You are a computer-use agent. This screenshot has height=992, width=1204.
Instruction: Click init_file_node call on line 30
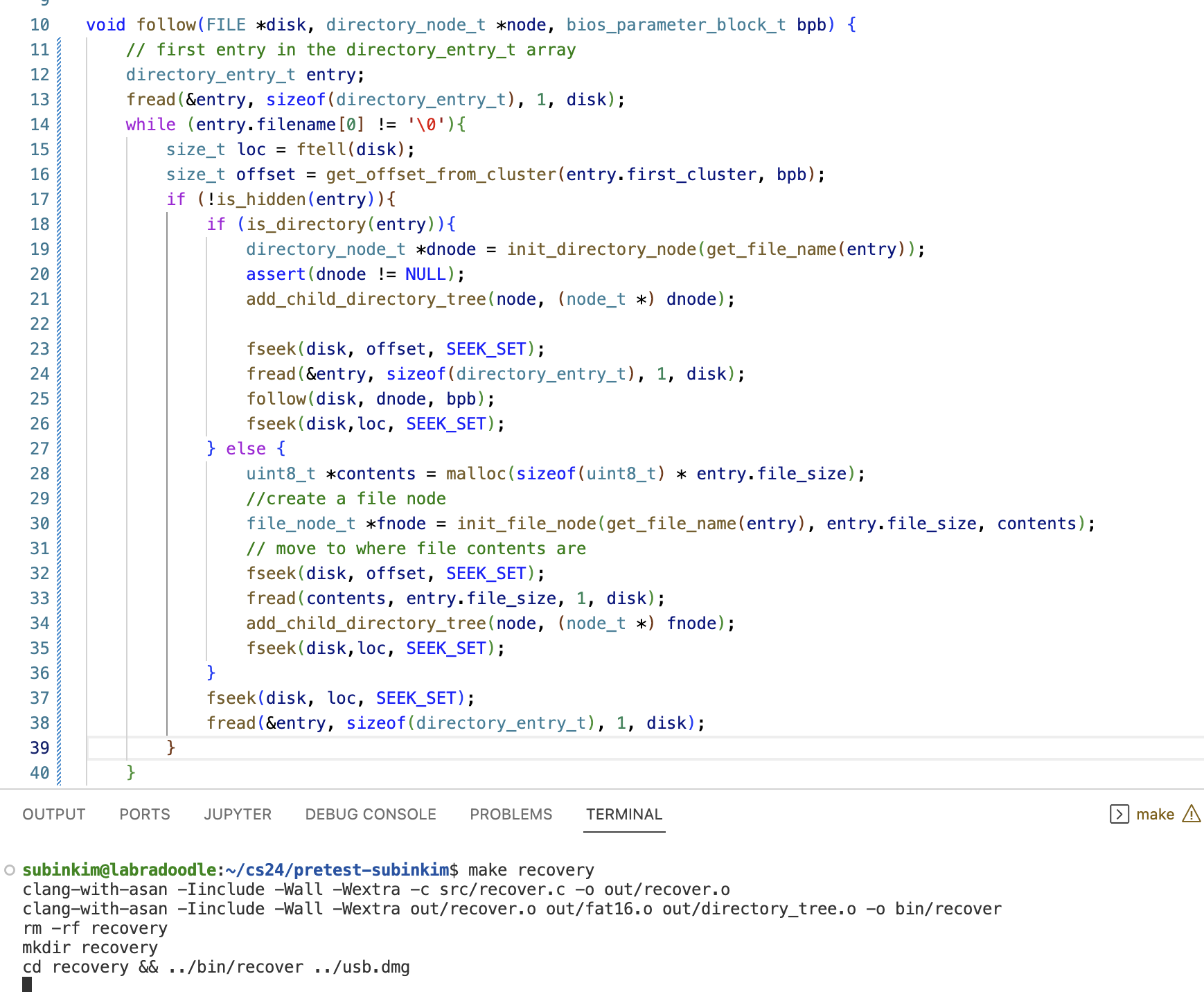526,524
